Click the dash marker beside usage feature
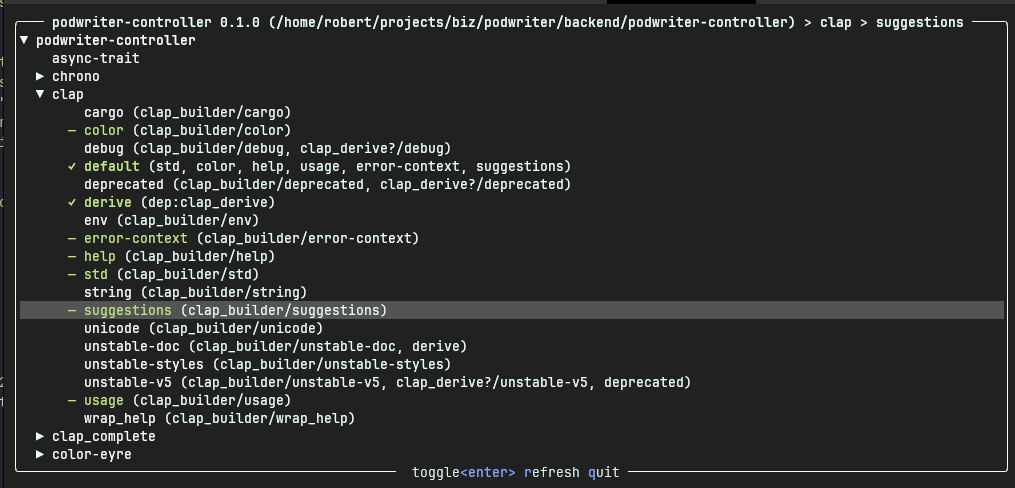Image resolution: width=1015 pixels, height=488 pixels. 72,400
